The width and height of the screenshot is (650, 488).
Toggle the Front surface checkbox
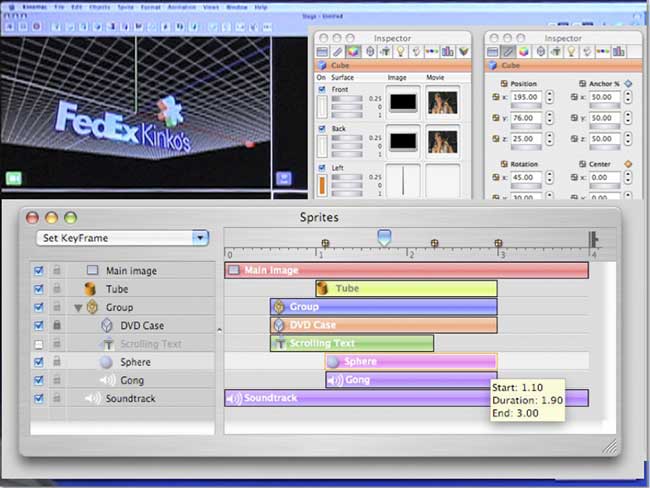point(322,89)
